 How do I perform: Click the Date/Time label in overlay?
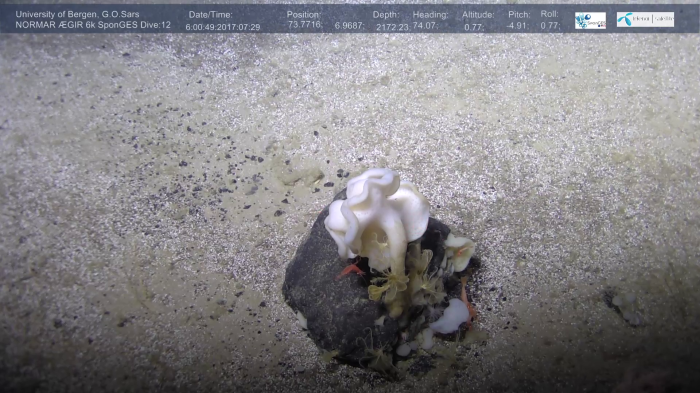pos(210,15)
